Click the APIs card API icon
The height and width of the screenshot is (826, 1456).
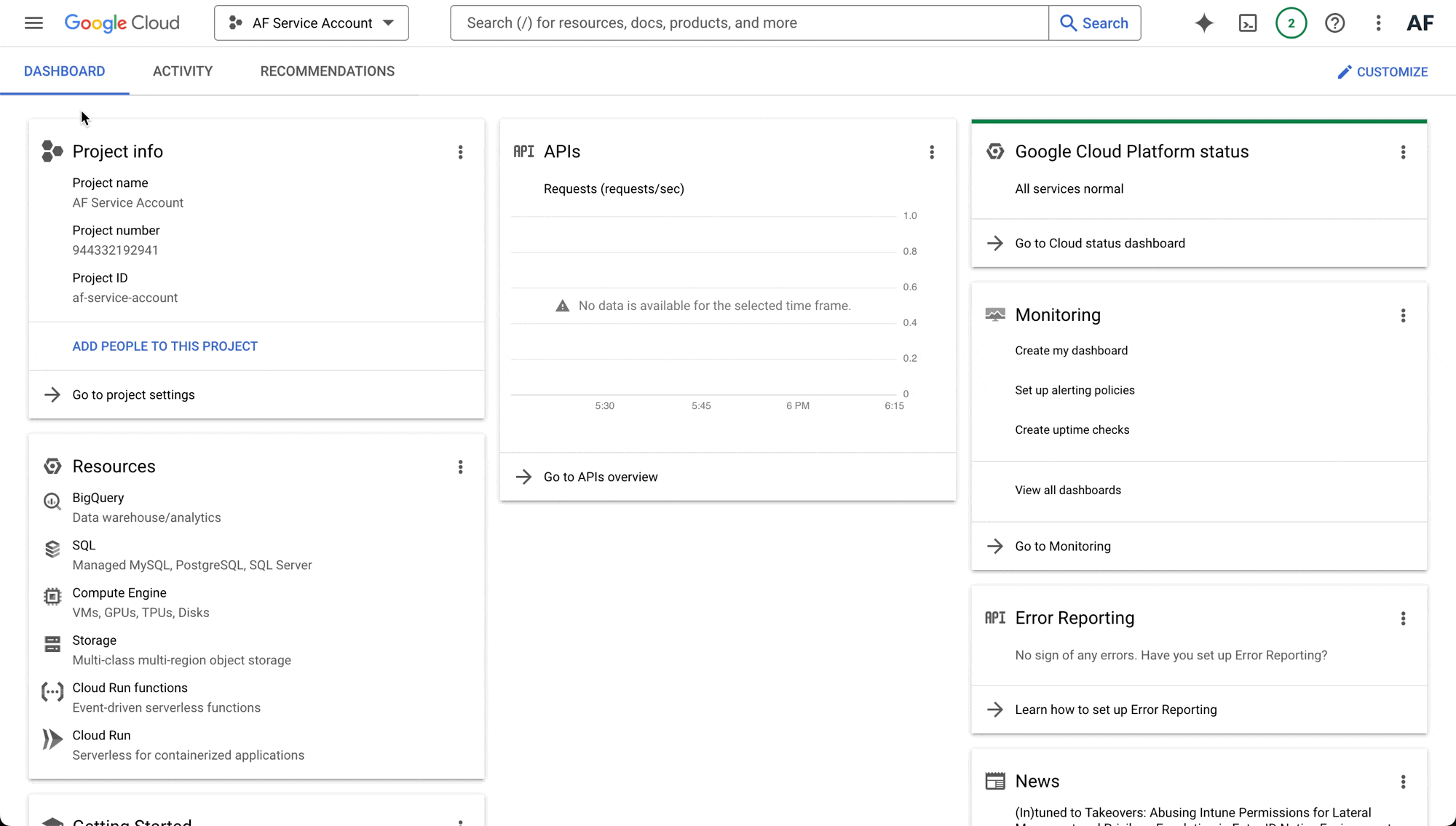pyautogui.click(x=523, y=151)
